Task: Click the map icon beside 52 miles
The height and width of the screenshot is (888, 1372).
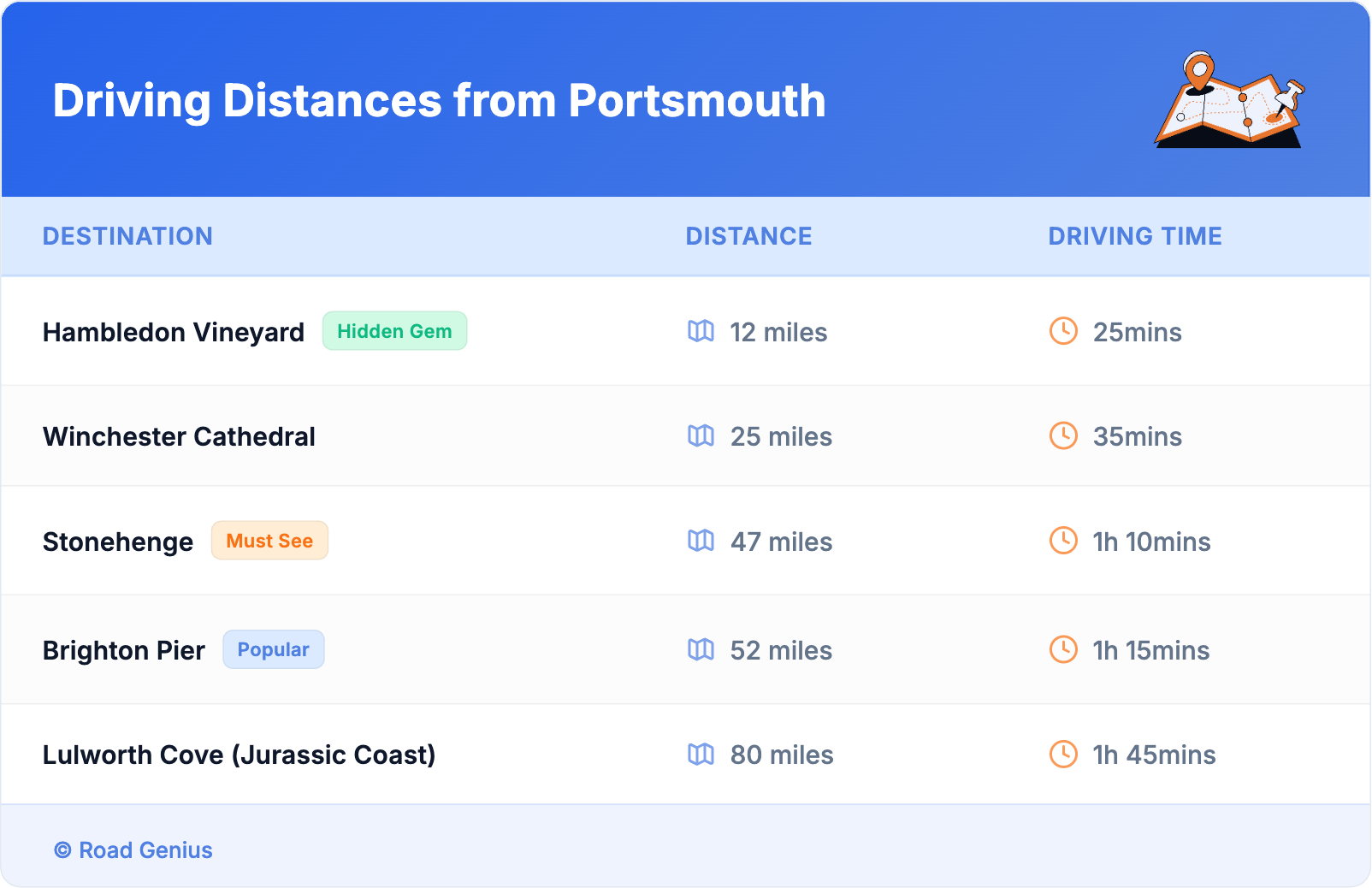Action: (701, 650)
